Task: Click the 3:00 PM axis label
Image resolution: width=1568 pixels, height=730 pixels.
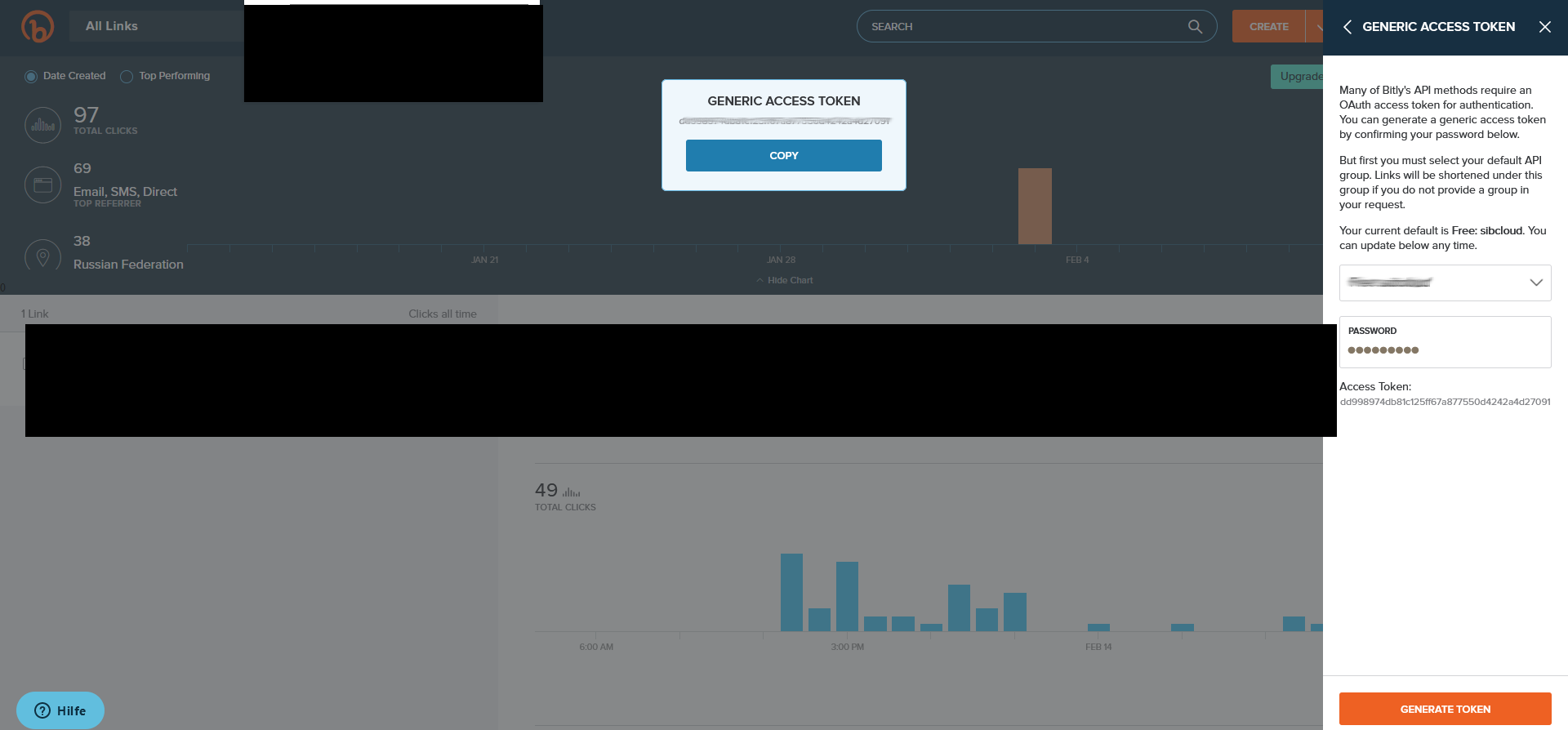Action: pos(847,647)
